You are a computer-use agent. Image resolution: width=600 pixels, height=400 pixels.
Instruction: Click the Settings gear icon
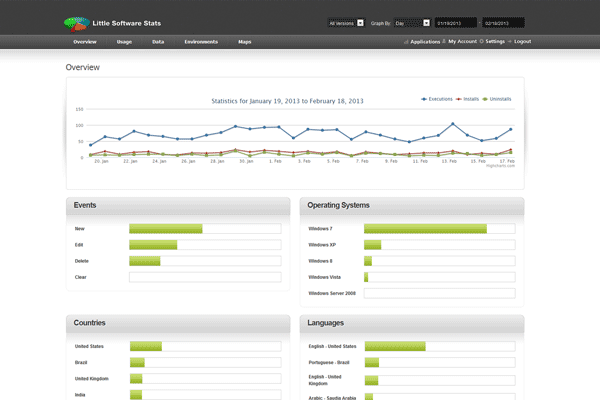pyautogui.click(x=481, y=42)
